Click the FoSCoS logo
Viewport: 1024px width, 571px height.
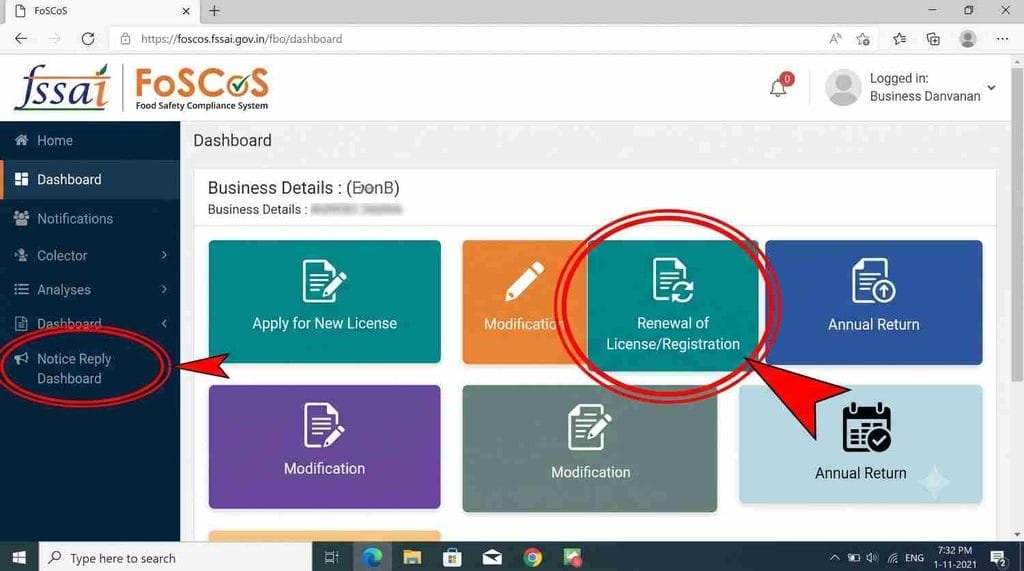(x=202, y=88)
